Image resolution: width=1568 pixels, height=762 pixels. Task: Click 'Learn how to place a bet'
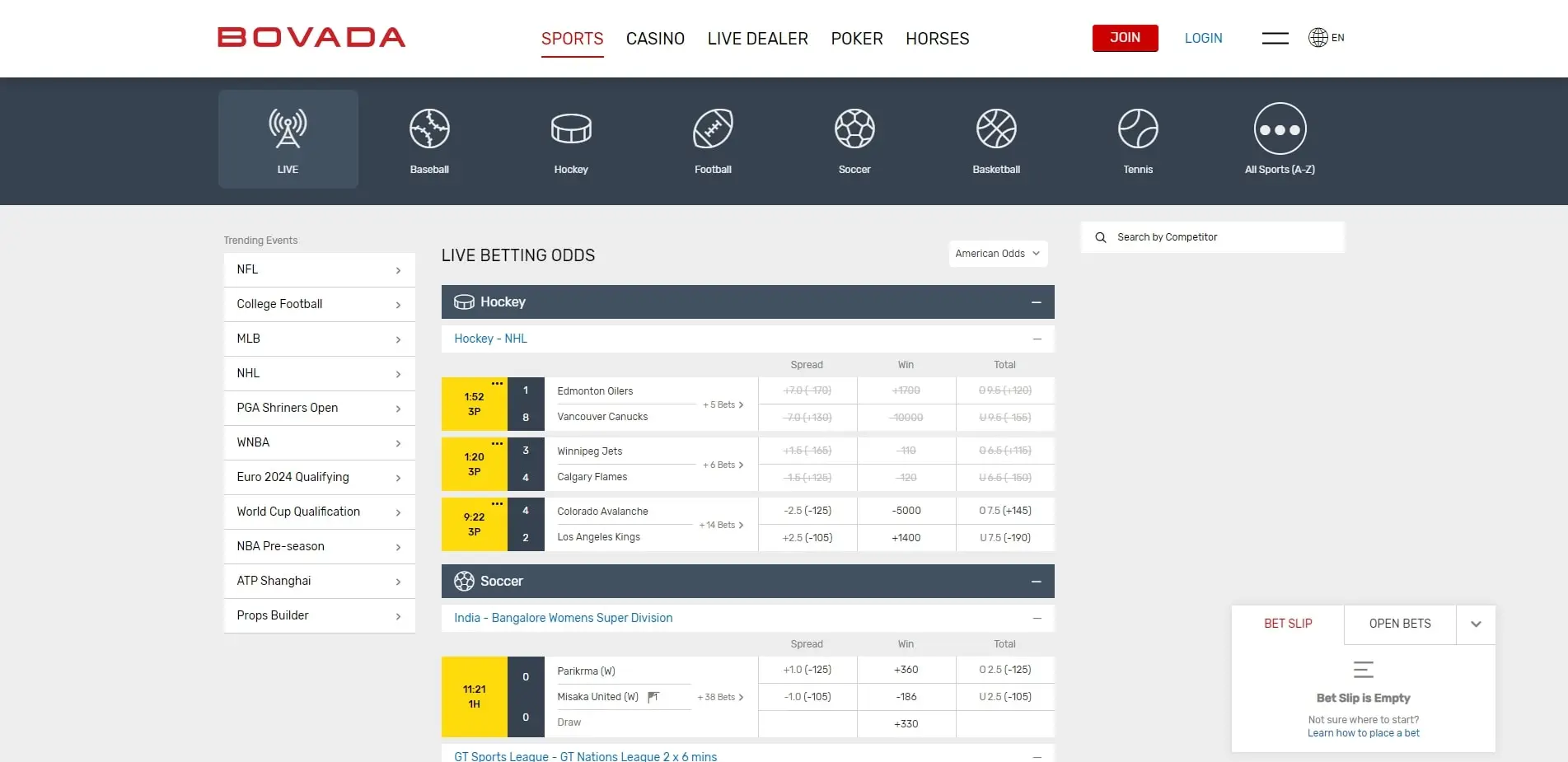coord(1363,732)
